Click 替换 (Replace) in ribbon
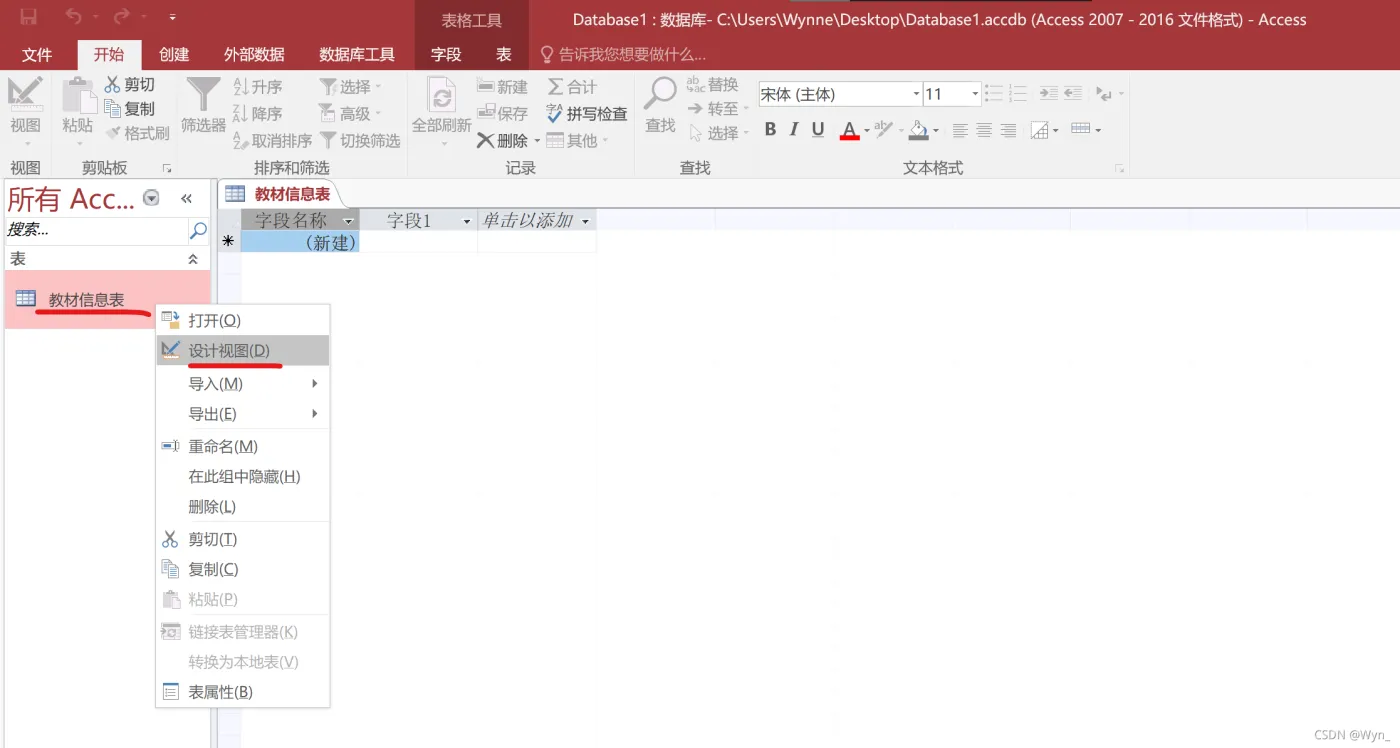The height and width of the screenshot is (748, 1400). 713,85
